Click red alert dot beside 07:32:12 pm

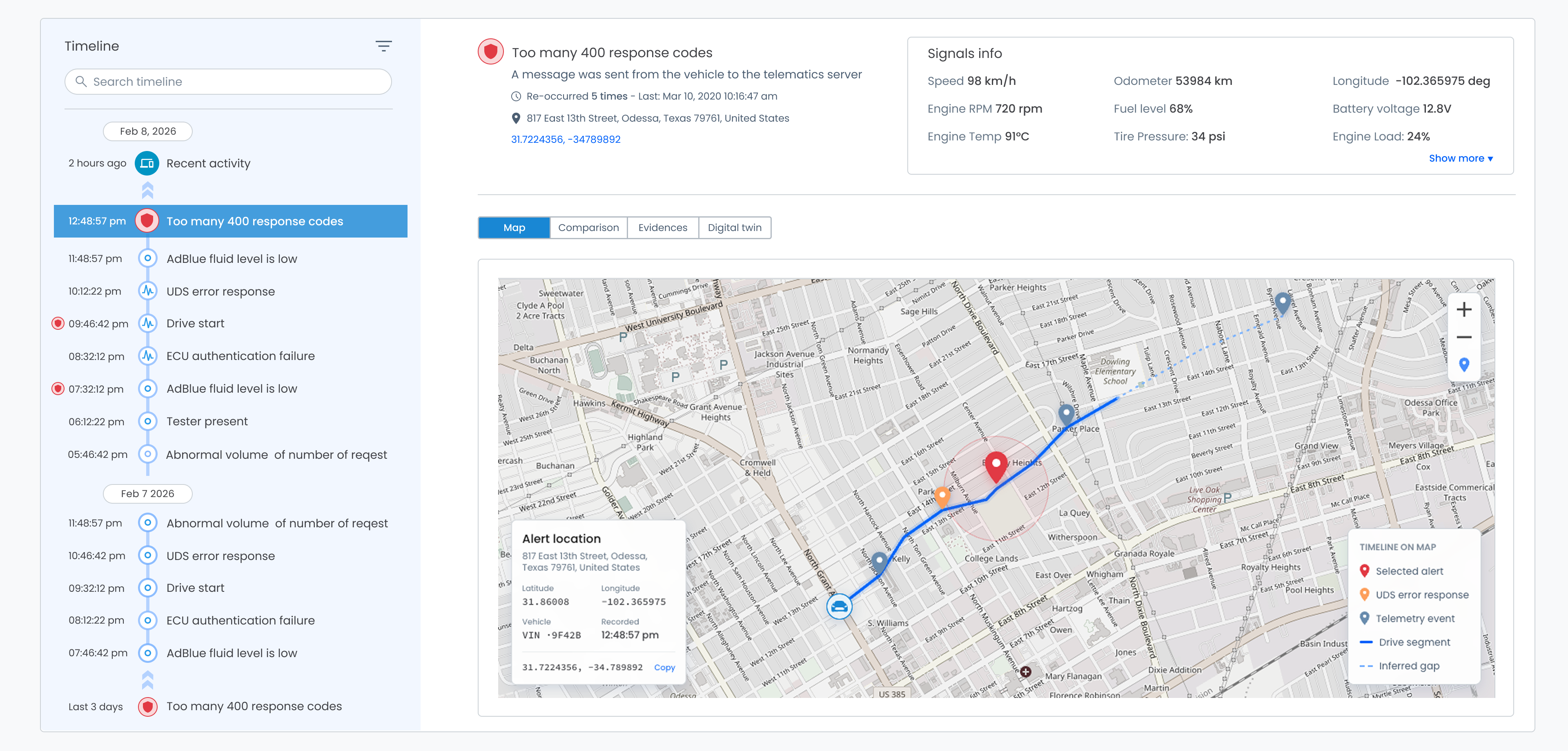click(x=58, y=389)
